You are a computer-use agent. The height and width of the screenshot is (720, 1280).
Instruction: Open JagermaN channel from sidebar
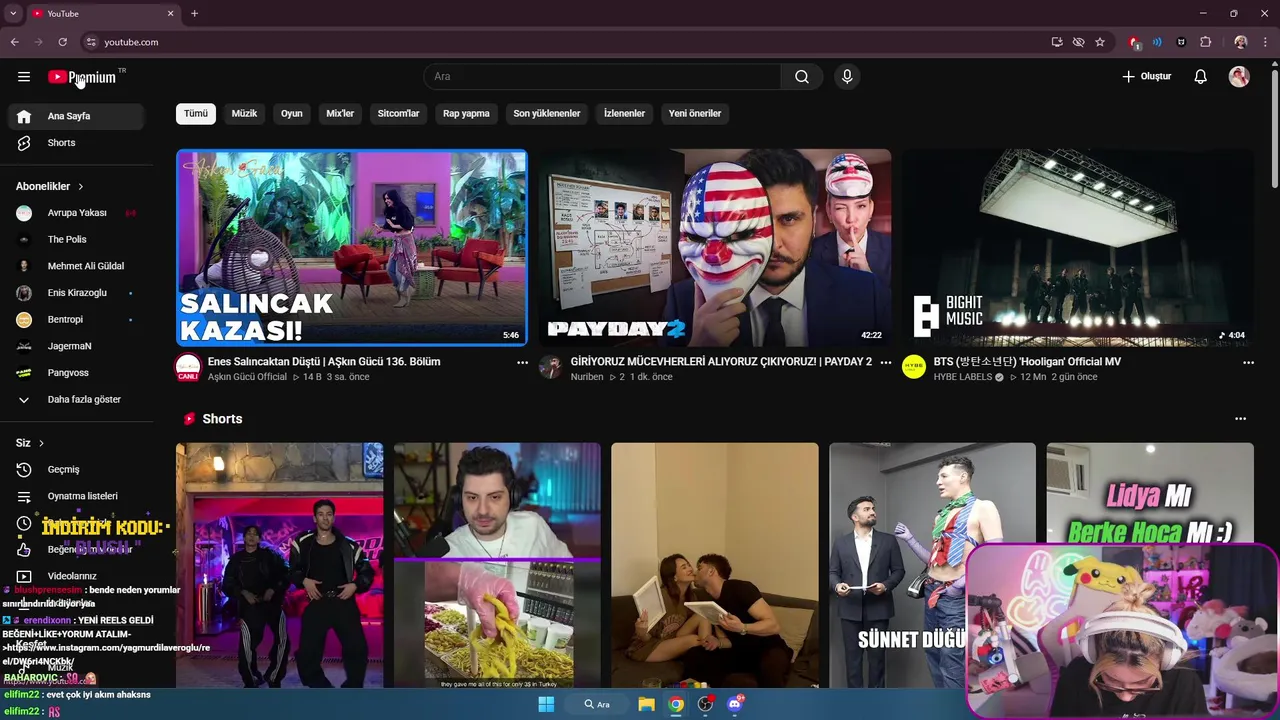(x=78, y=346)
